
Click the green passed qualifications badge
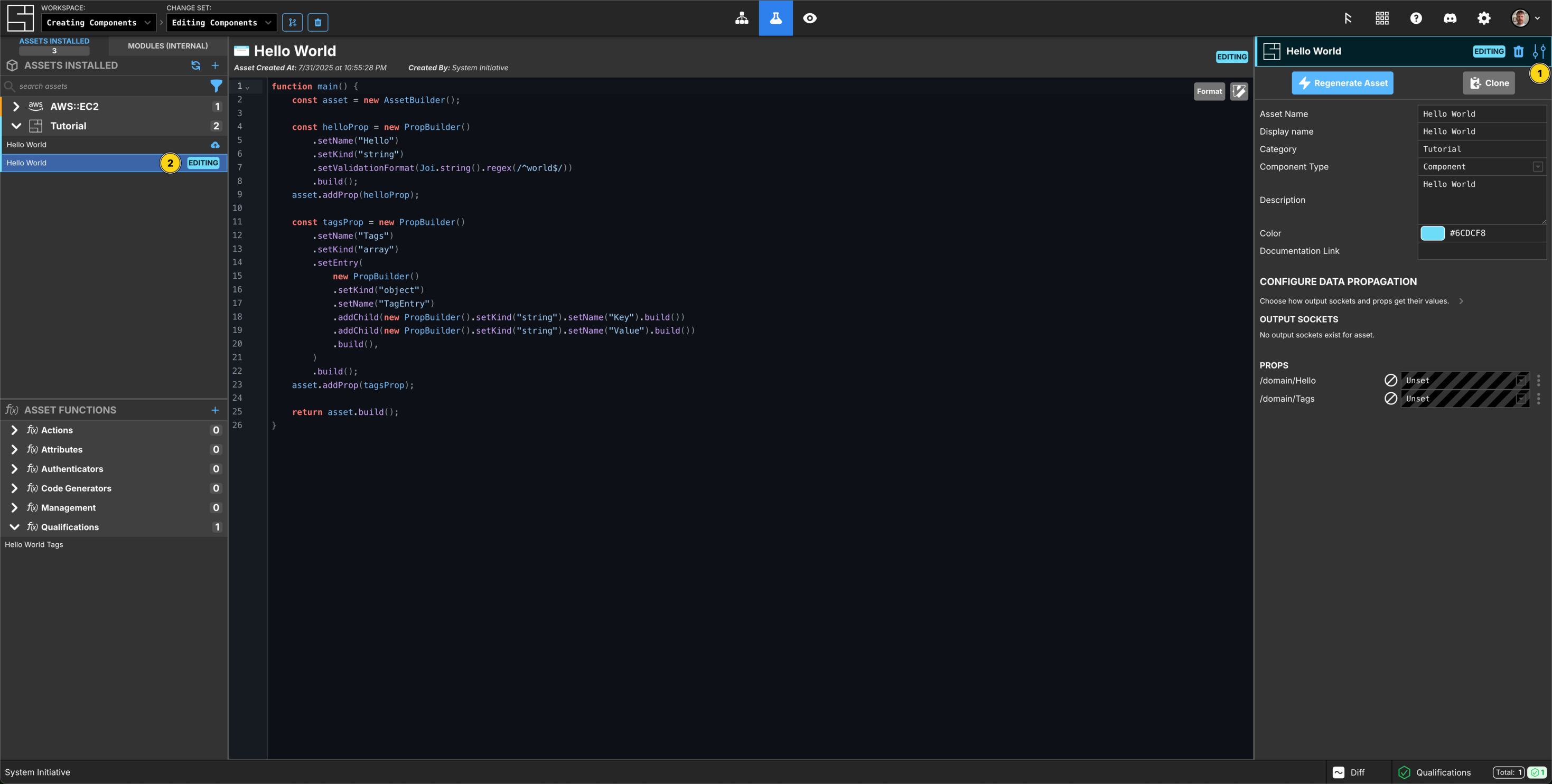[x=1537, y=772]
